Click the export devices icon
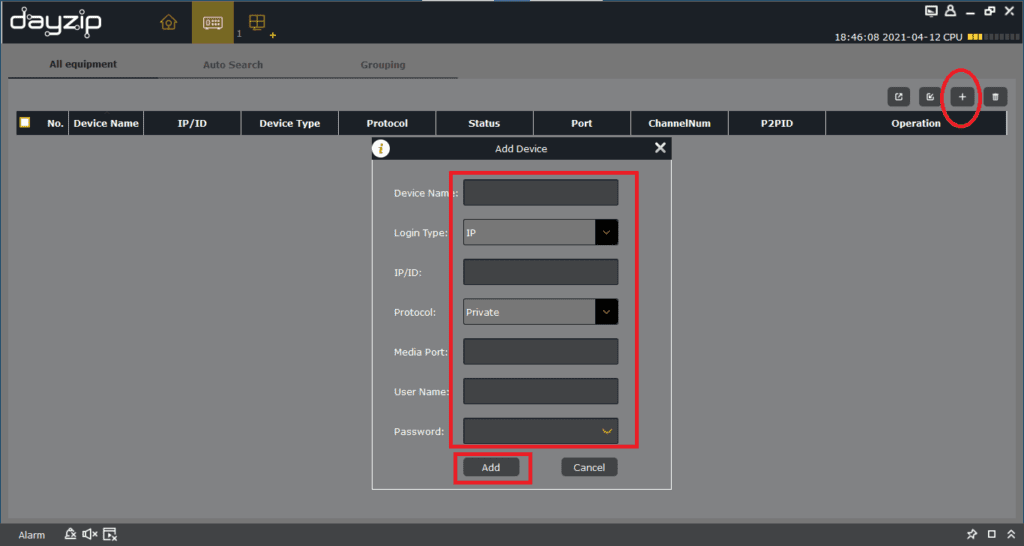This screenshot has height=546, width=1024. (x=899, y=97)
